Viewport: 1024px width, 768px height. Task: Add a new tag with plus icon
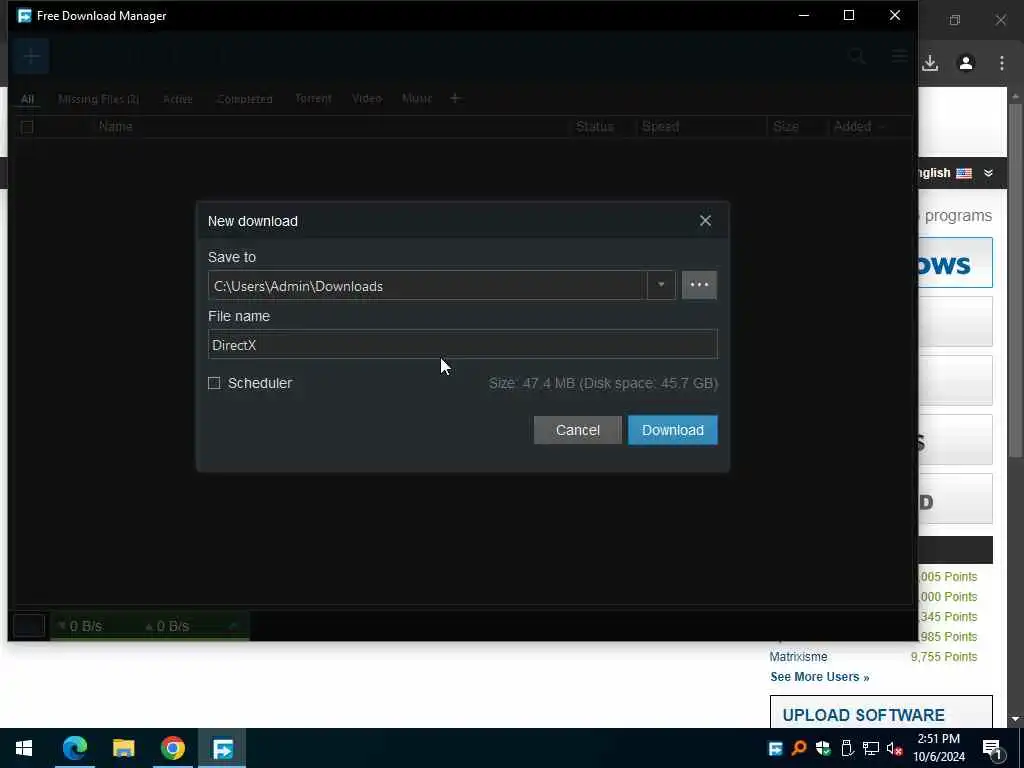tap(455, 98)
